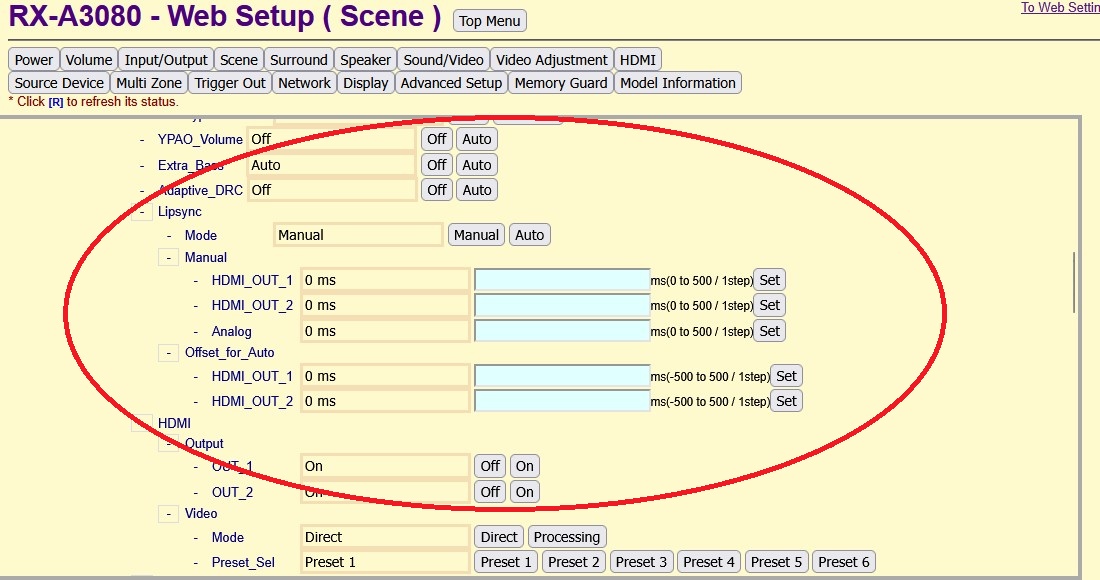1100x580 pixels.
Task: Open the Trigger Out tab
Action: [230, 83]
